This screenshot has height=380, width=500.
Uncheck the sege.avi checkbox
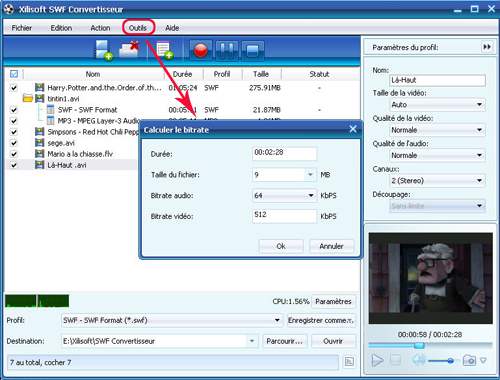coord(14,143)
